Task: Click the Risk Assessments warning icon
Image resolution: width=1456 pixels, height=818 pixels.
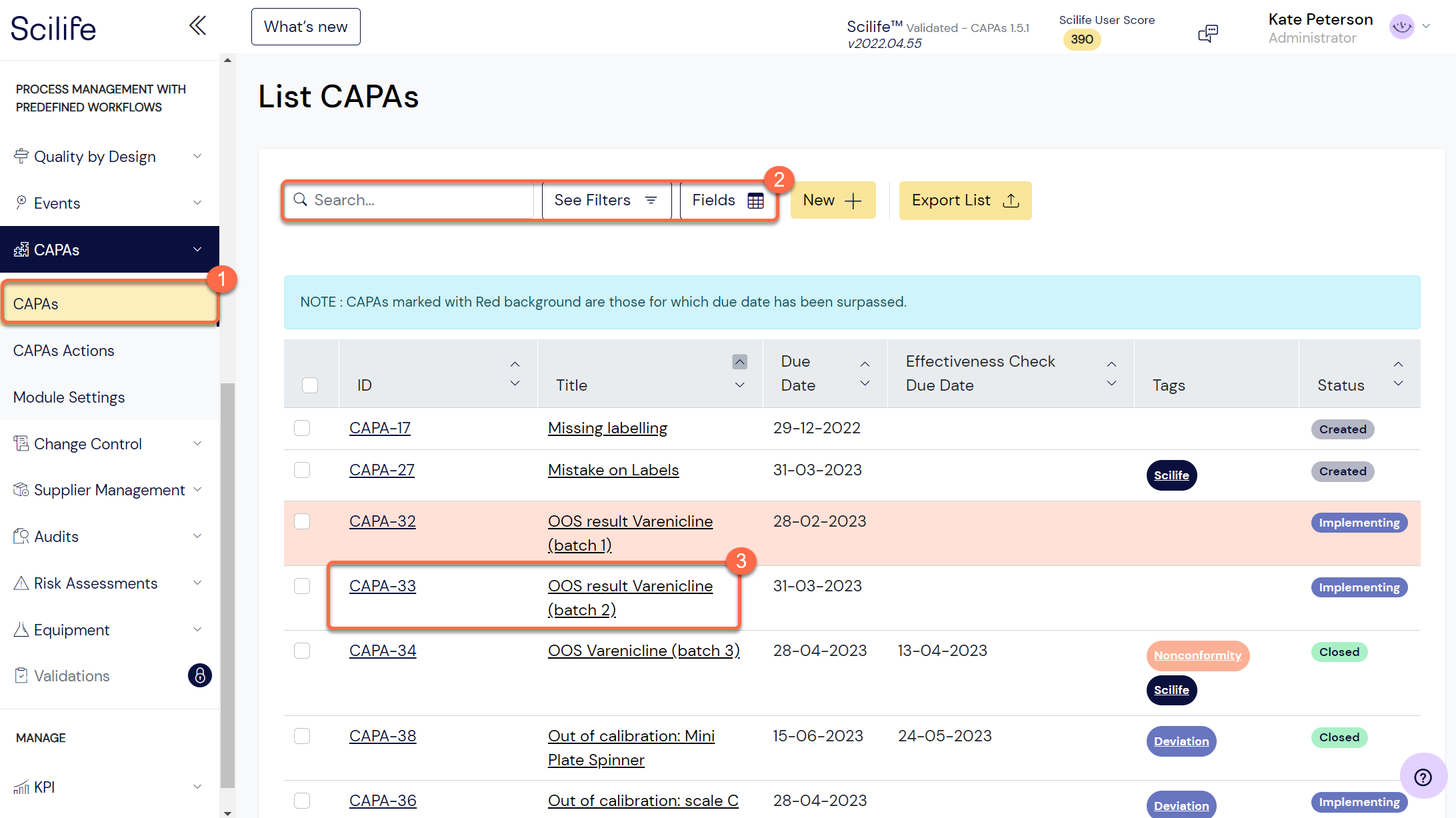Action: 21,583
